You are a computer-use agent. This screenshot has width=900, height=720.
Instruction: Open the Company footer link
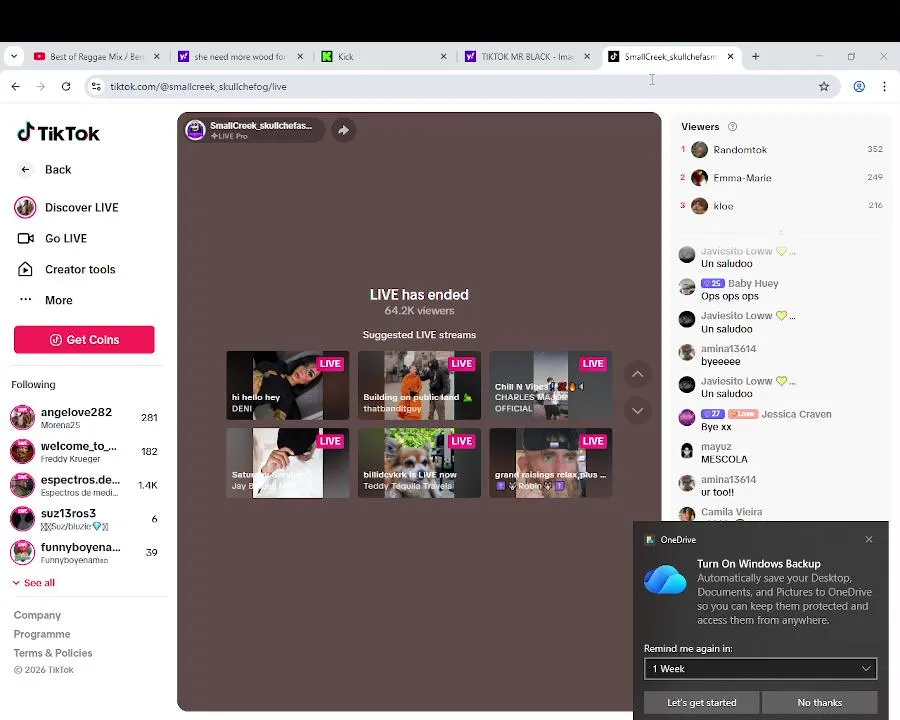37,615
